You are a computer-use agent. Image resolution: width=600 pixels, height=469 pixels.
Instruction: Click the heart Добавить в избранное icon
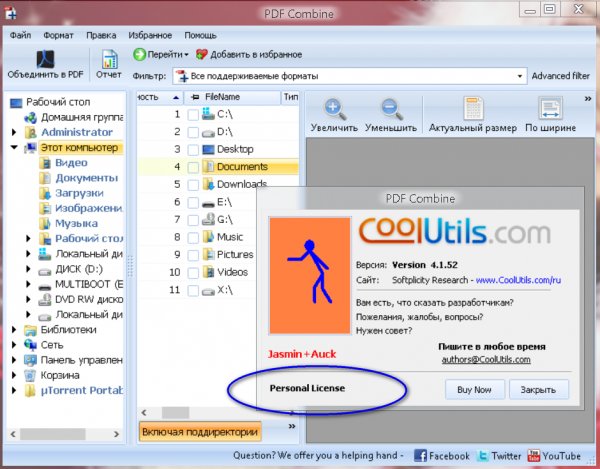pos(202,54)
